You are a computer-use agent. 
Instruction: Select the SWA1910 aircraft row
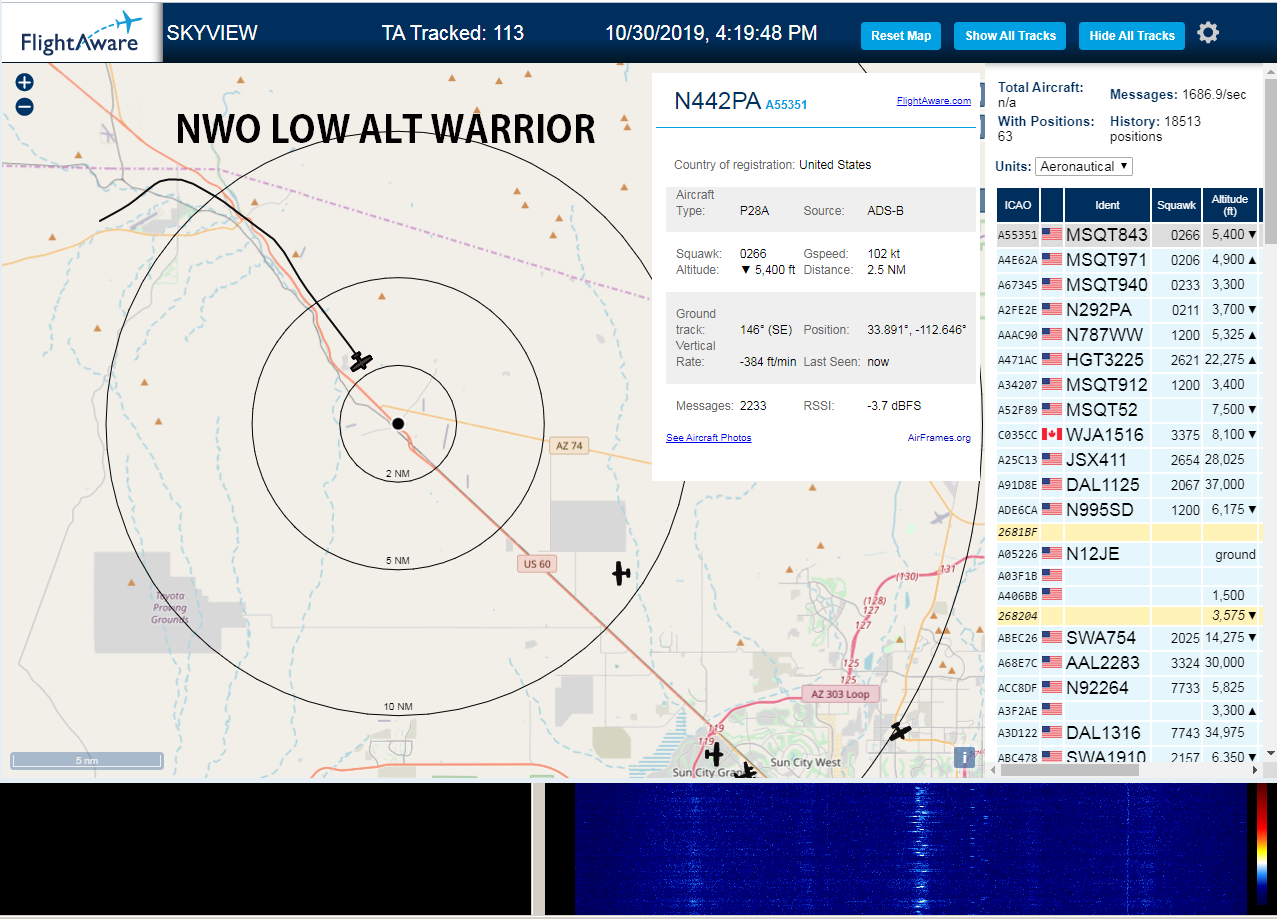coord(1128,755)
